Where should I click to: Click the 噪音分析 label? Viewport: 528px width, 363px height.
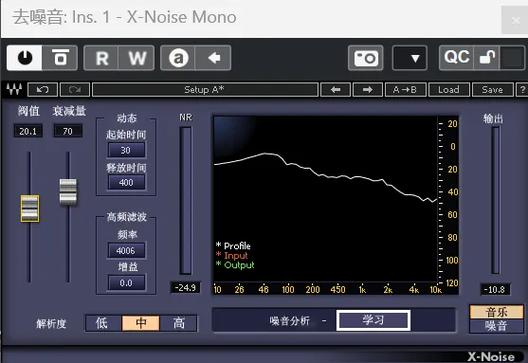tap(289, 321)
